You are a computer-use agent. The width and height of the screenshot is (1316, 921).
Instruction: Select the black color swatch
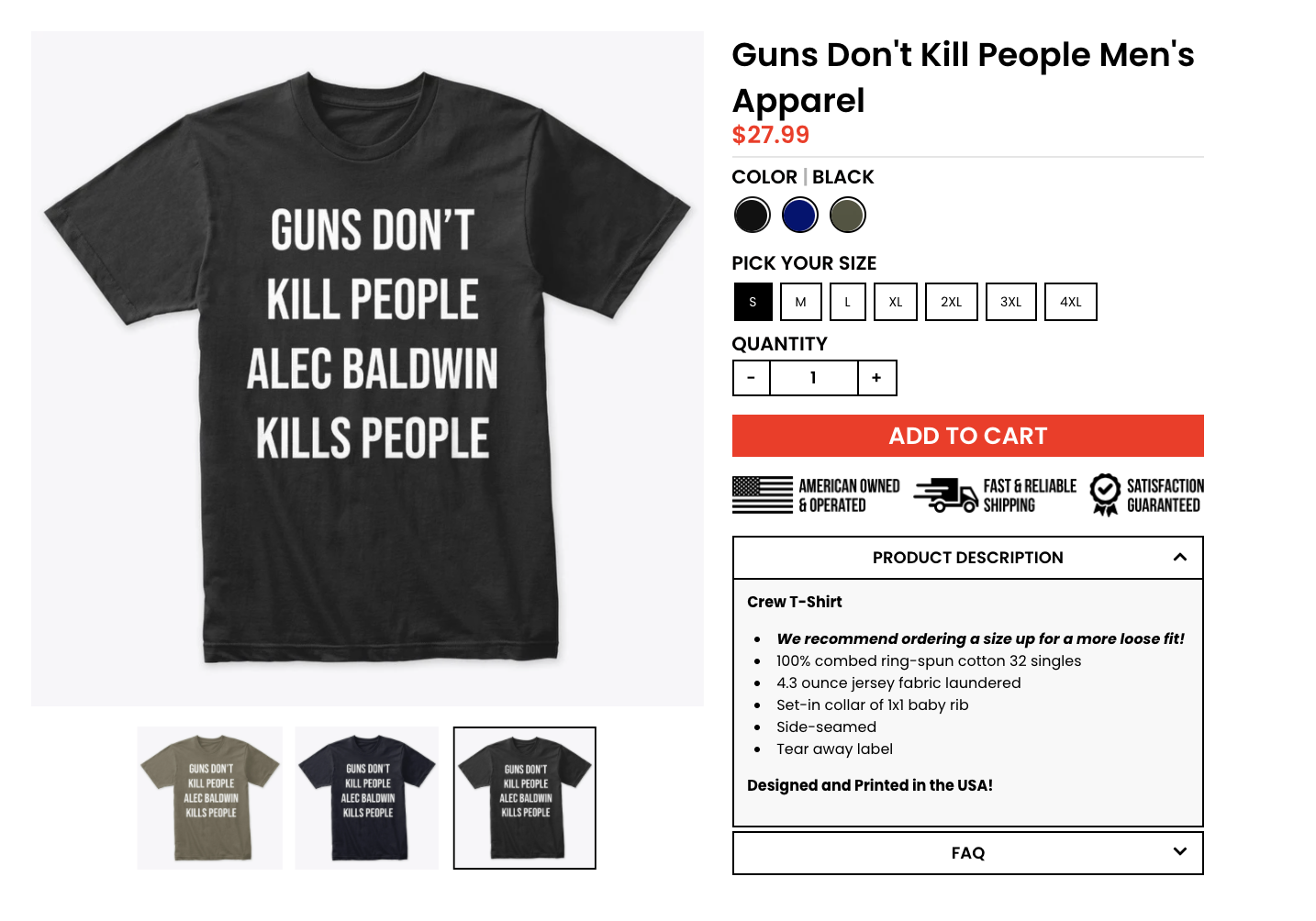point(752,216)
